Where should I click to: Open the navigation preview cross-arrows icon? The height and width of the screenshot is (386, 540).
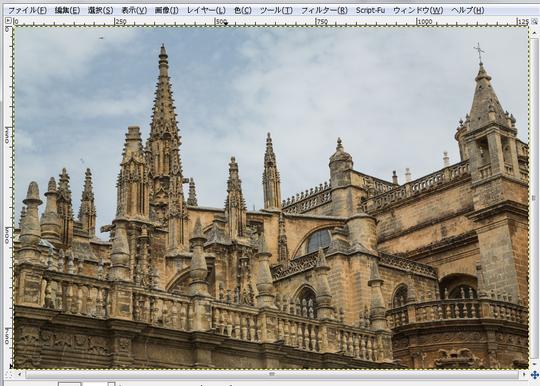click(534, 375)
